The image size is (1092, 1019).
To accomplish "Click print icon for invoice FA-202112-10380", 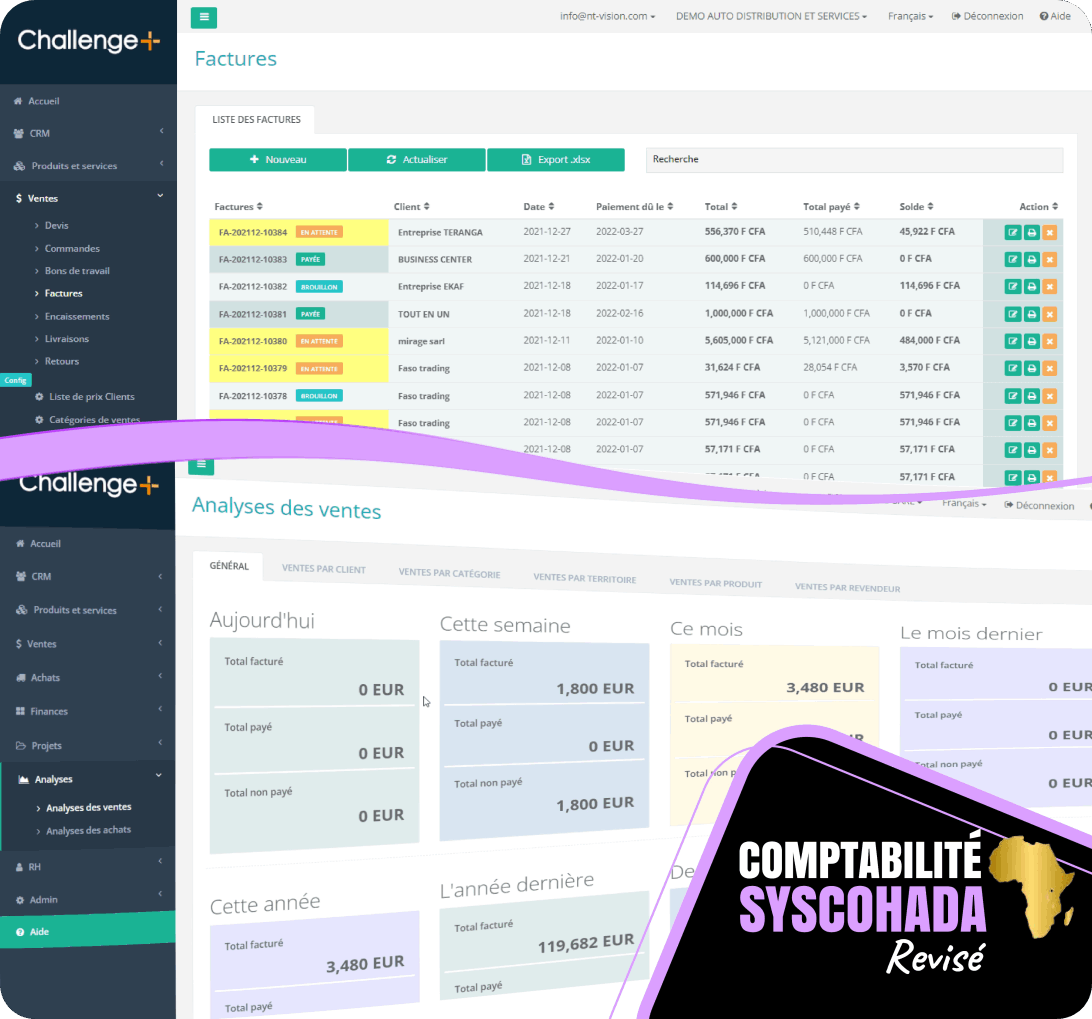I will 1031,341.
